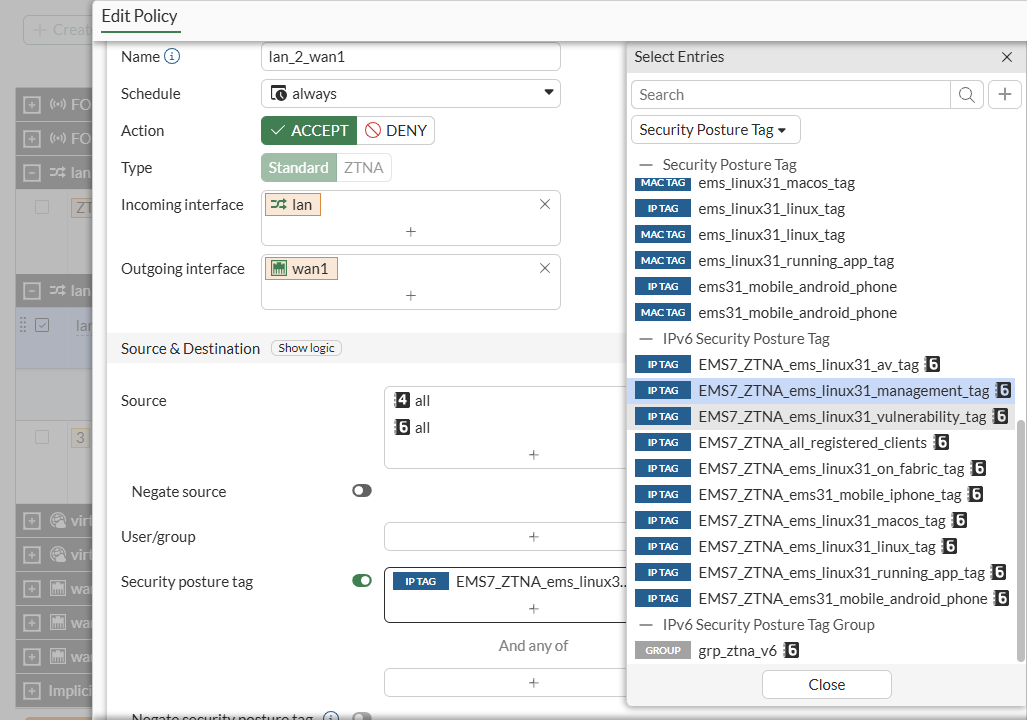
Task: Select EMS7_ZTNA_all_registered_clients tag entry
Action: [813, 442]
